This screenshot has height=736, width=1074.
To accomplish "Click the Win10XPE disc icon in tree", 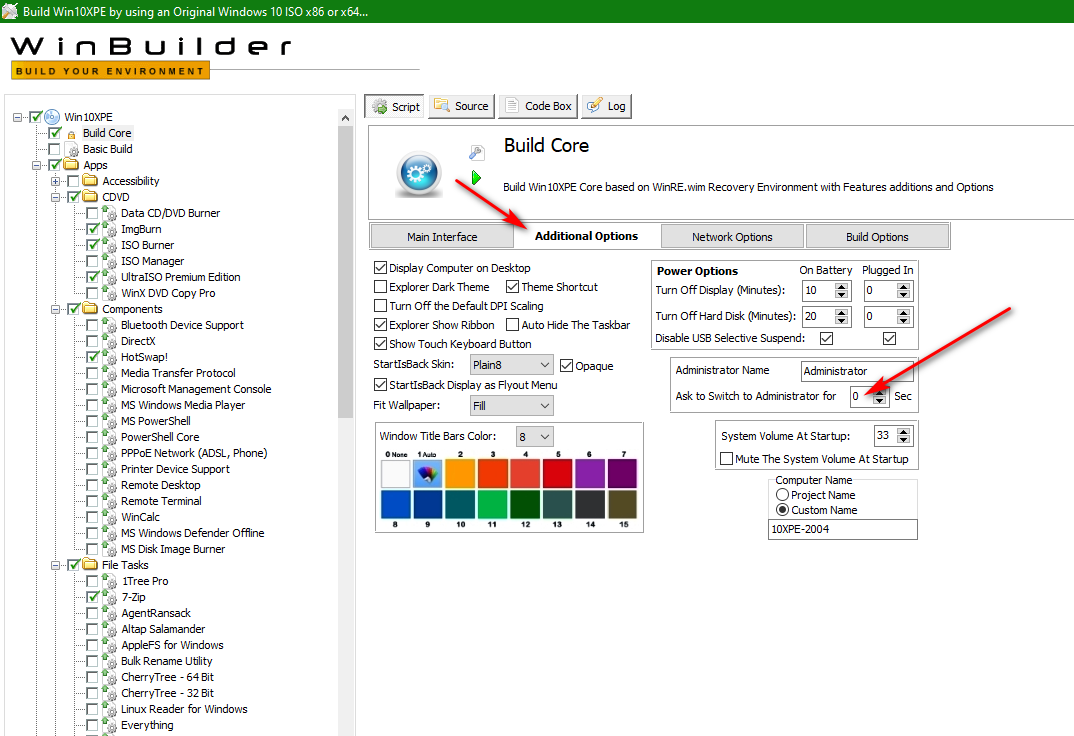I will click(52, 117).
